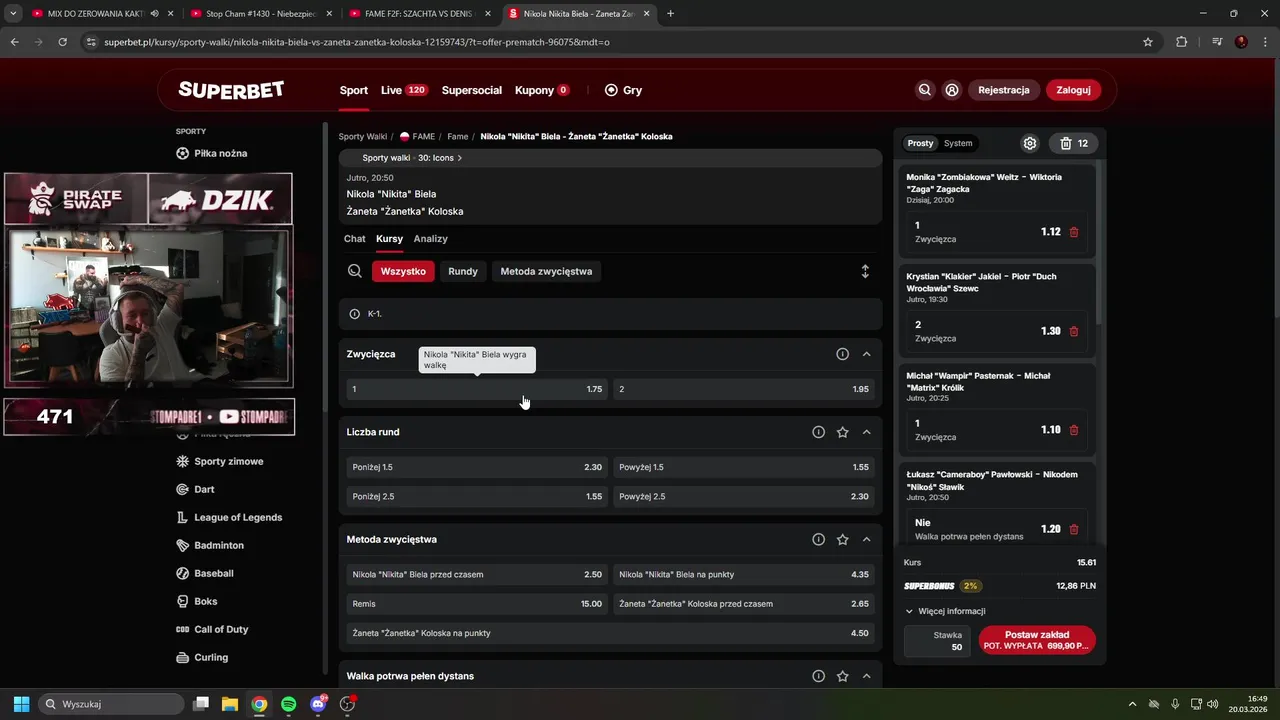The height and width of the screenshot is (720, 1280).
Task: Pick Remis at odds 15.00
Action: click(x=477, y=604)
